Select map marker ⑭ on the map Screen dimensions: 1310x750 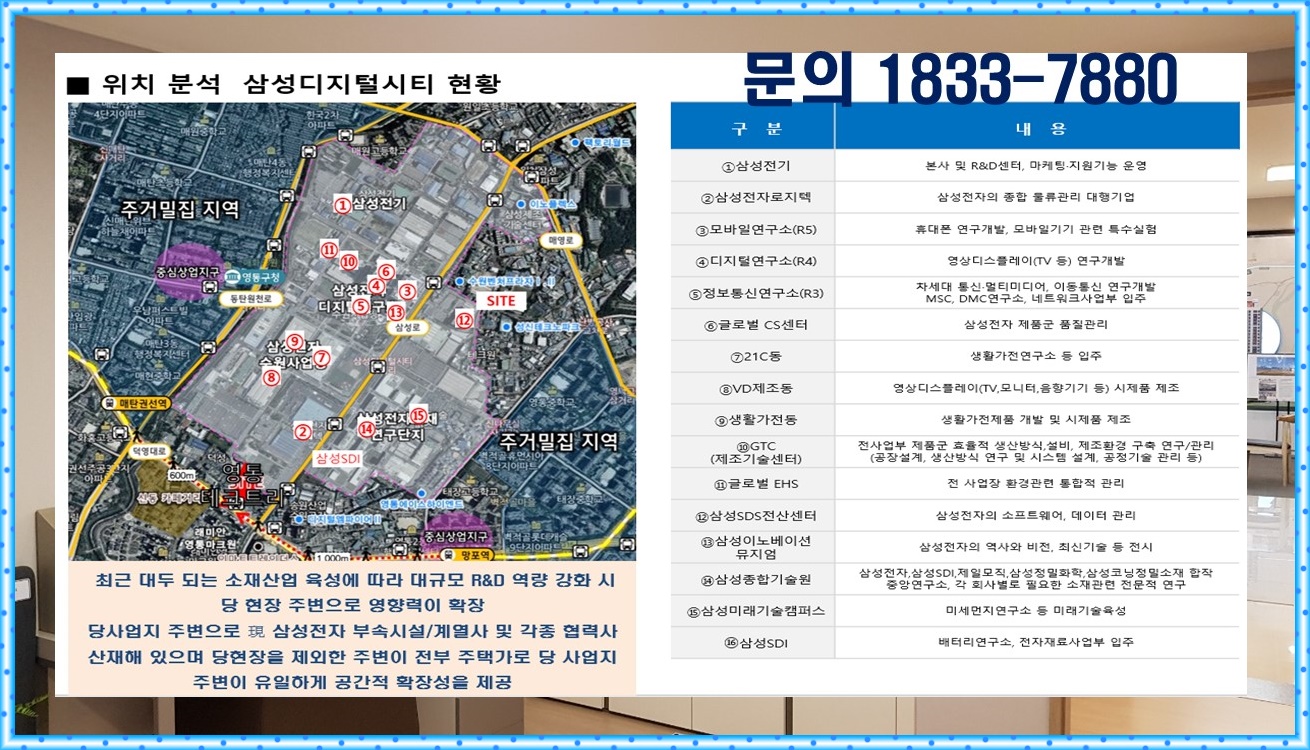367,429
